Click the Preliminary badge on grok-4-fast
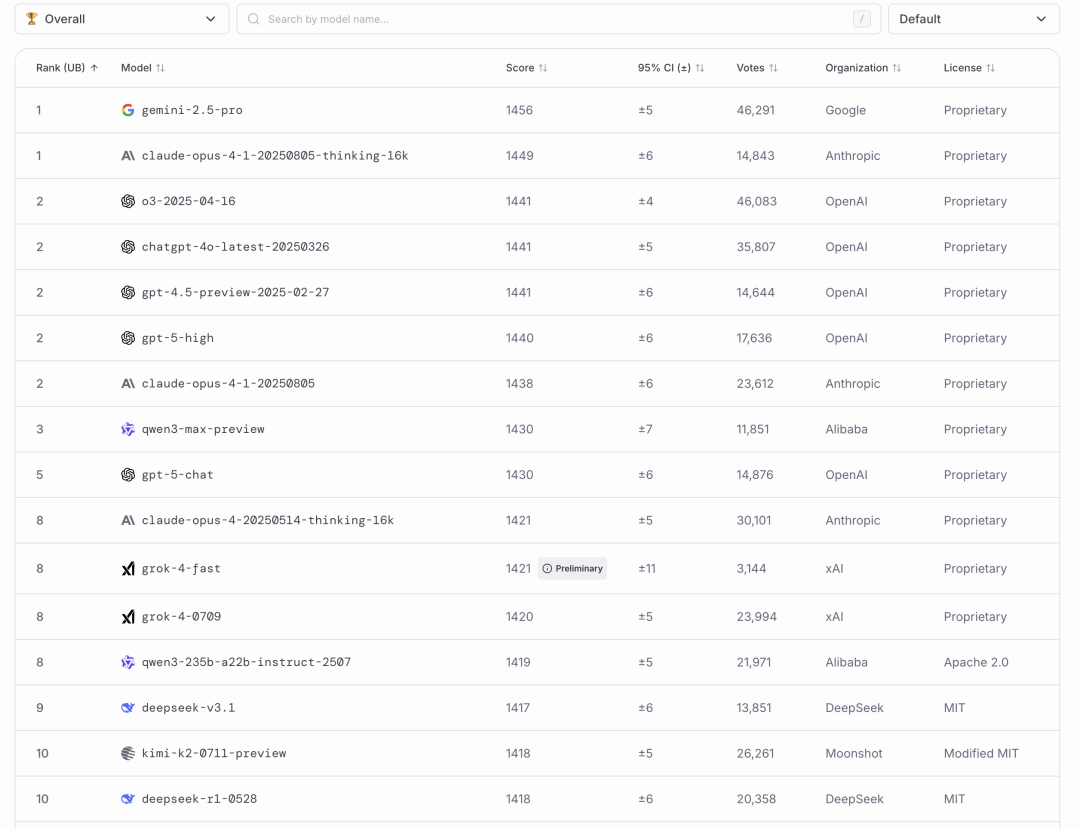This screenshot has width=1080, height=829. click(572, 569)
